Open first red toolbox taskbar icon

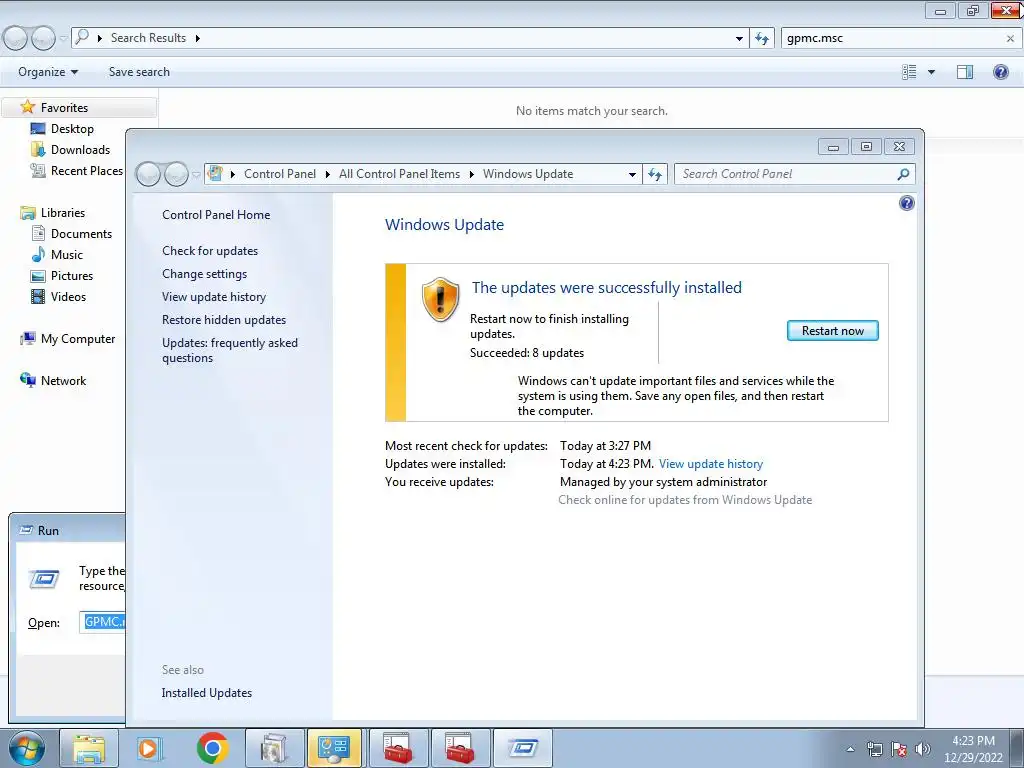click(x=397, y=748)
